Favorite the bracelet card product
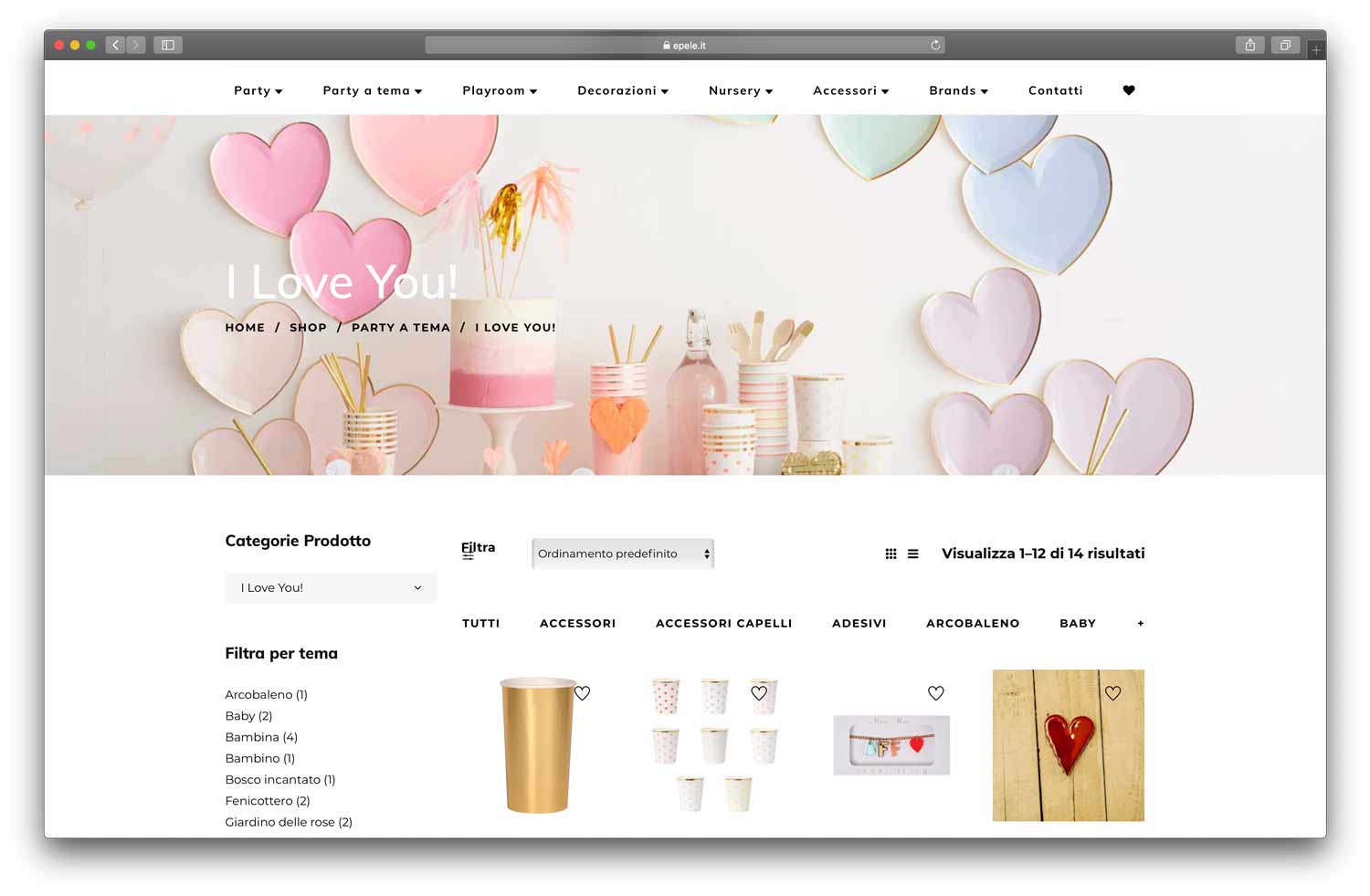The image size is (1370, 896). (x=935, y=693)
